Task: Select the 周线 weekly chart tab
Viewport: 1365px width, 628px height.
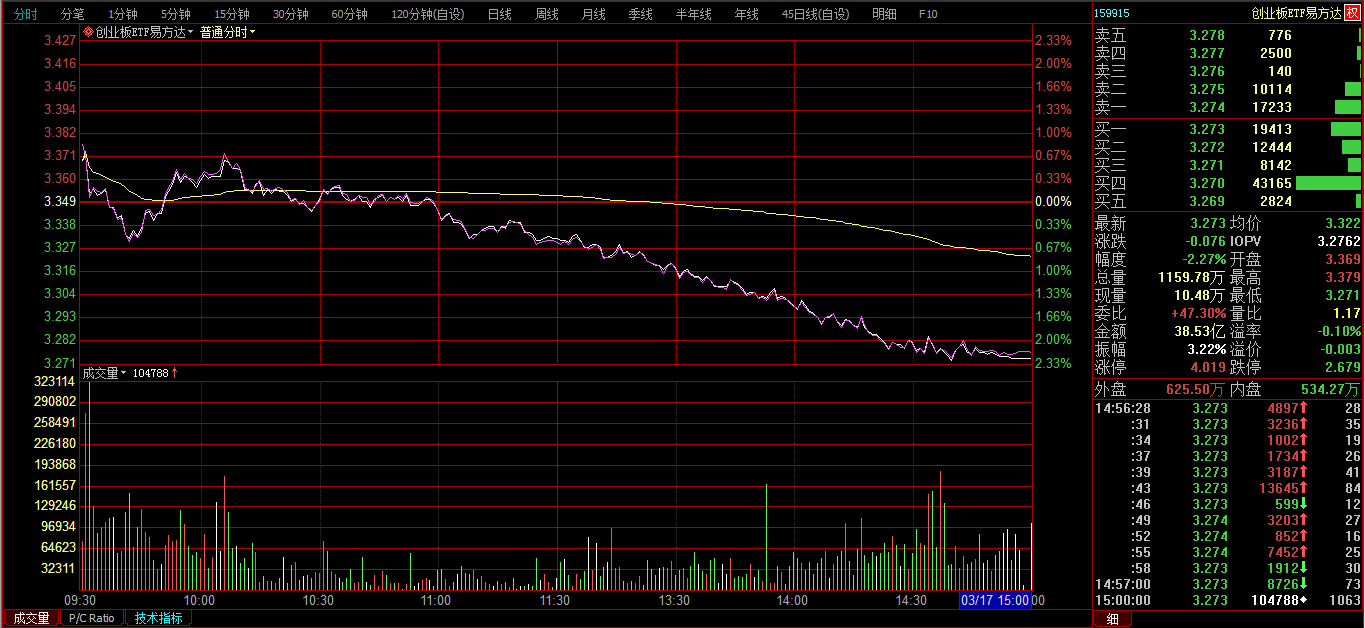Action: click(546, 14)
